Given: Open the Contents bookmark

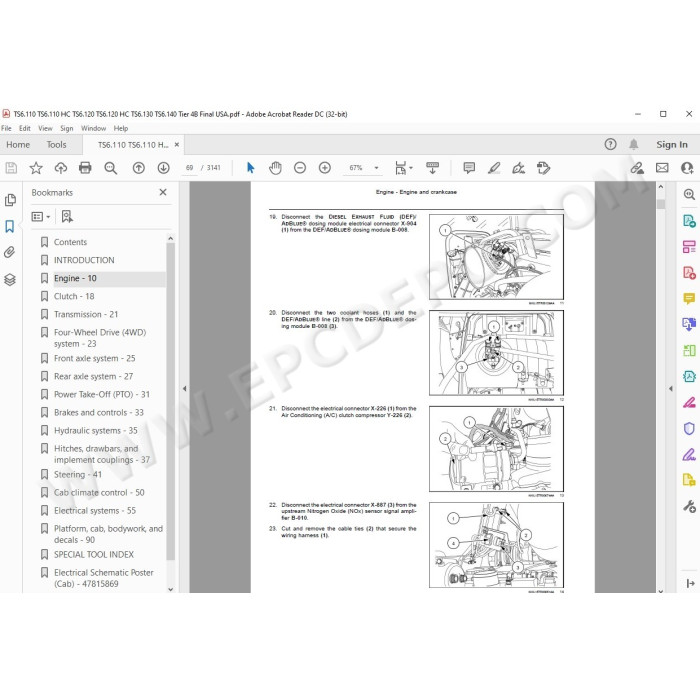Looking at the screenshot, I should click(71, 242).
